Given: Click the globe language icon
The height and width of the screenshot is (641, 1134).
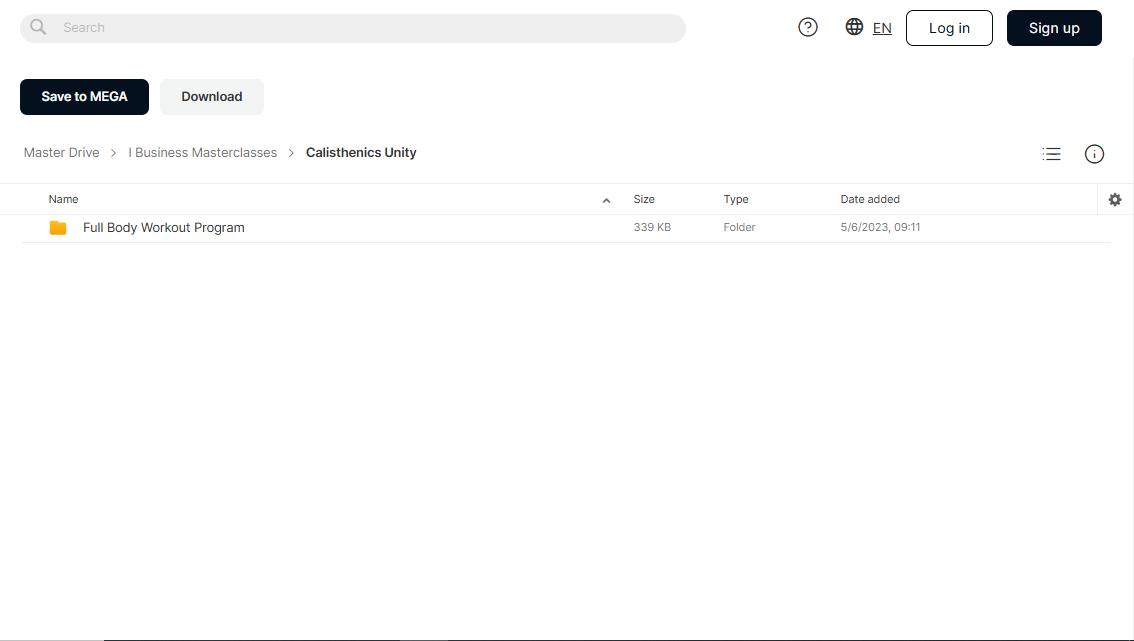Looking at the screenshot, I should (x=854, y=27).
